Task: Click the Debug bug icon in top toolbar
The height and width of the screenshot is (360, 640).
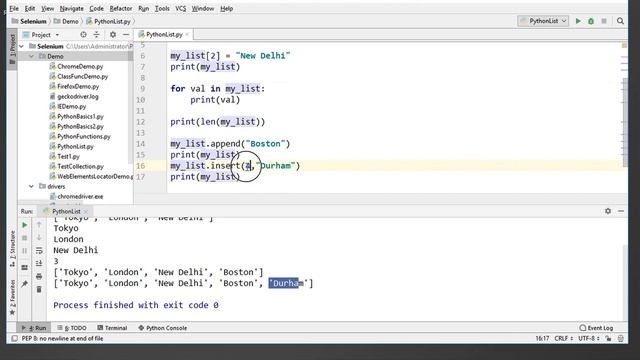Action: click(x=591, y=21)
